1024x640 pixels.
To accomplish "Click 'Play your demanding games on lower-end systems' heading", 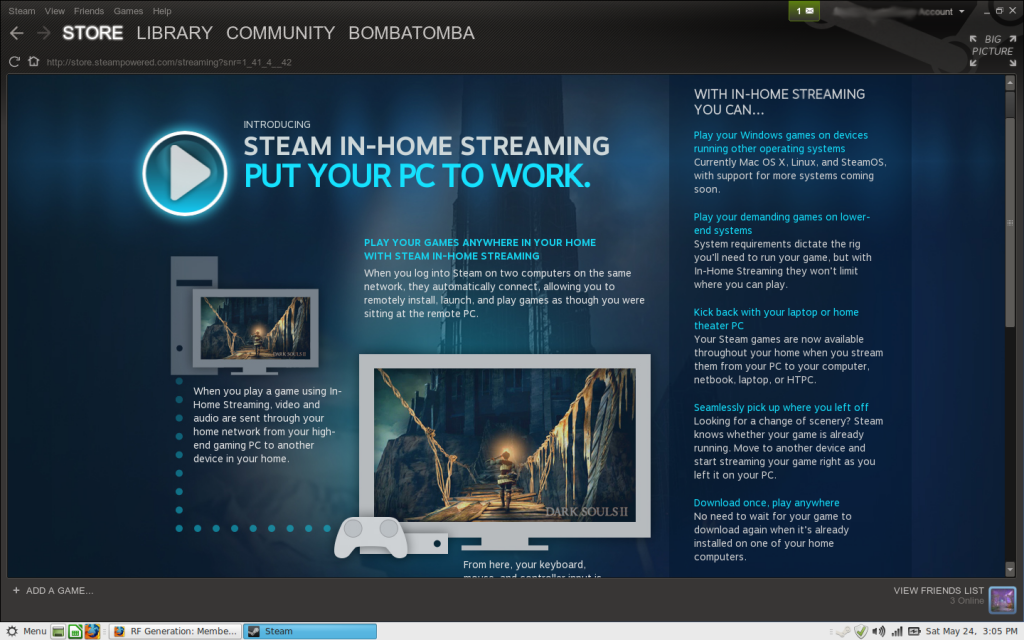I will pyautogui.click(x=782, y=223).
